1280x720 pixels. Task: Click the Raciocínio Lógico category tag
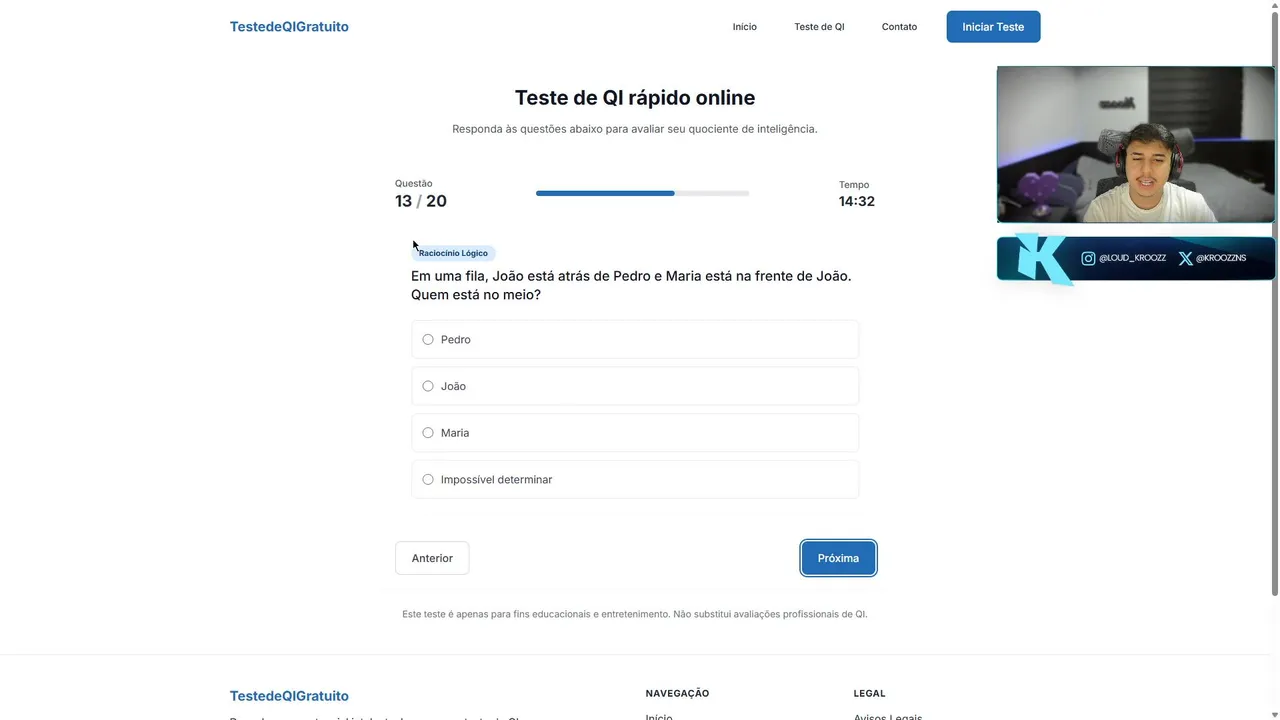[453, 253]
